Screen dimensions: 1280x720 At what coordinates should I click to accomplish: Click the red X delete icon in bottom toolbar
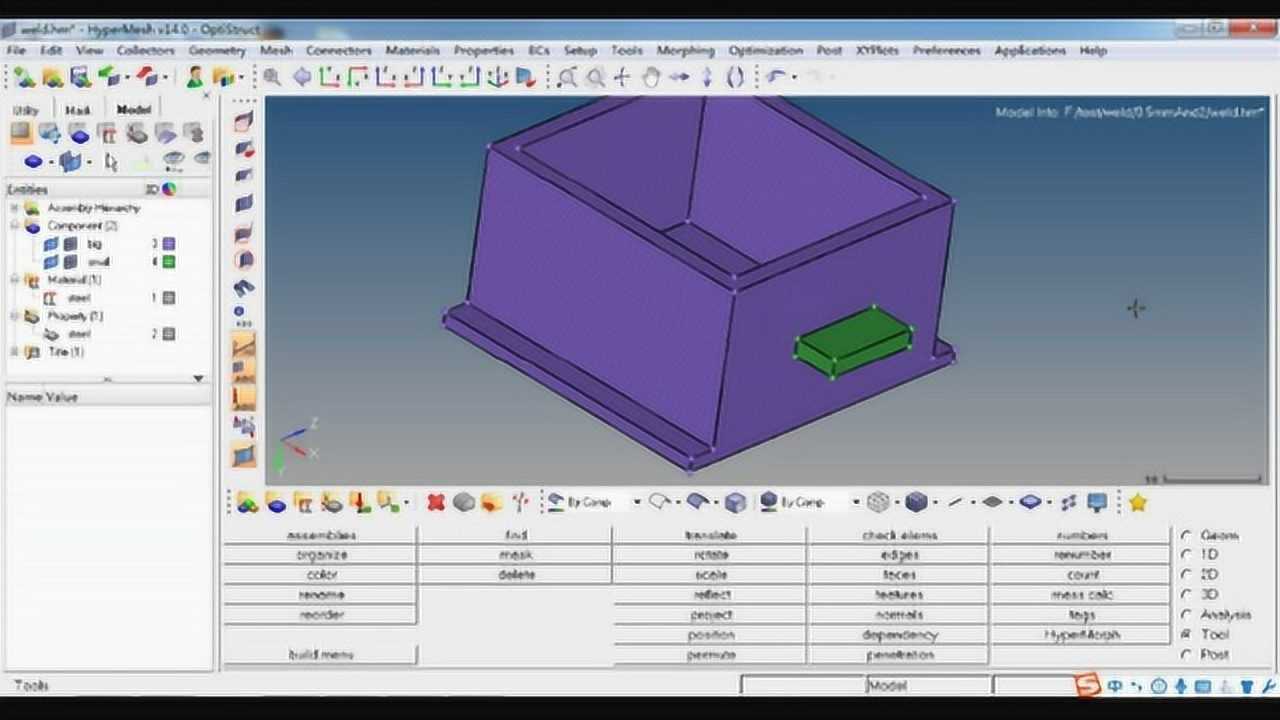pyautogui.click(x=435, y=502)
